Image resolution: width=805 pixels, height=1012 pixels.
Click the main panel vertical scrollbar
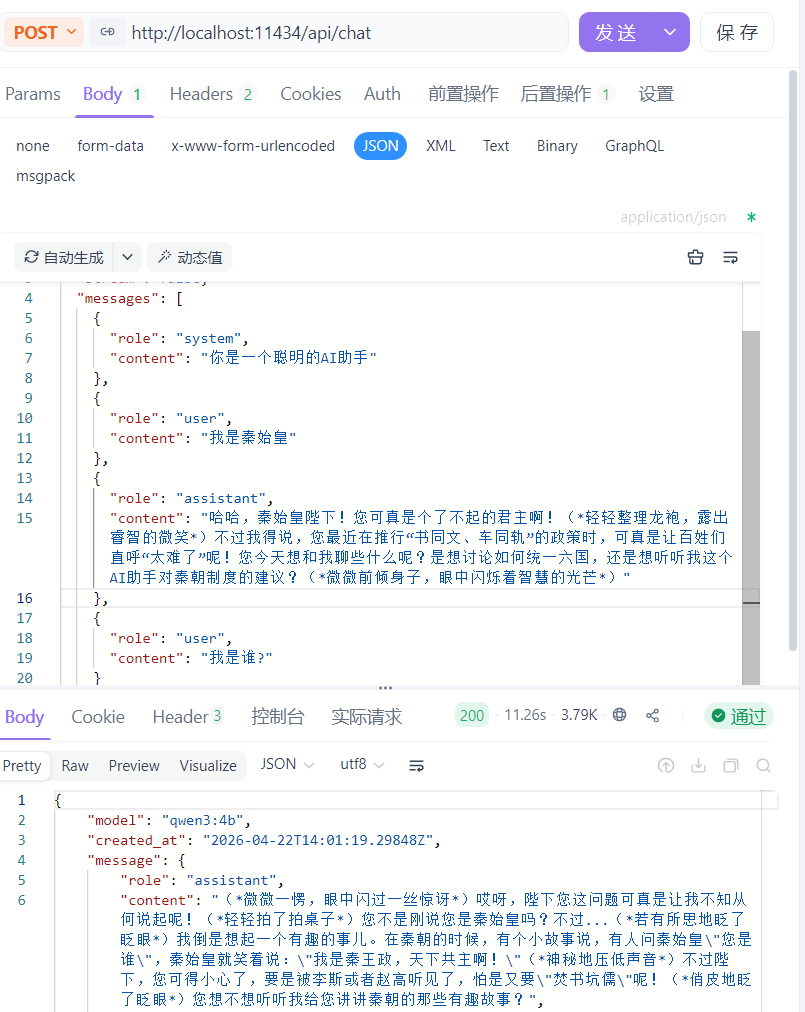click(x=793, y=361)
